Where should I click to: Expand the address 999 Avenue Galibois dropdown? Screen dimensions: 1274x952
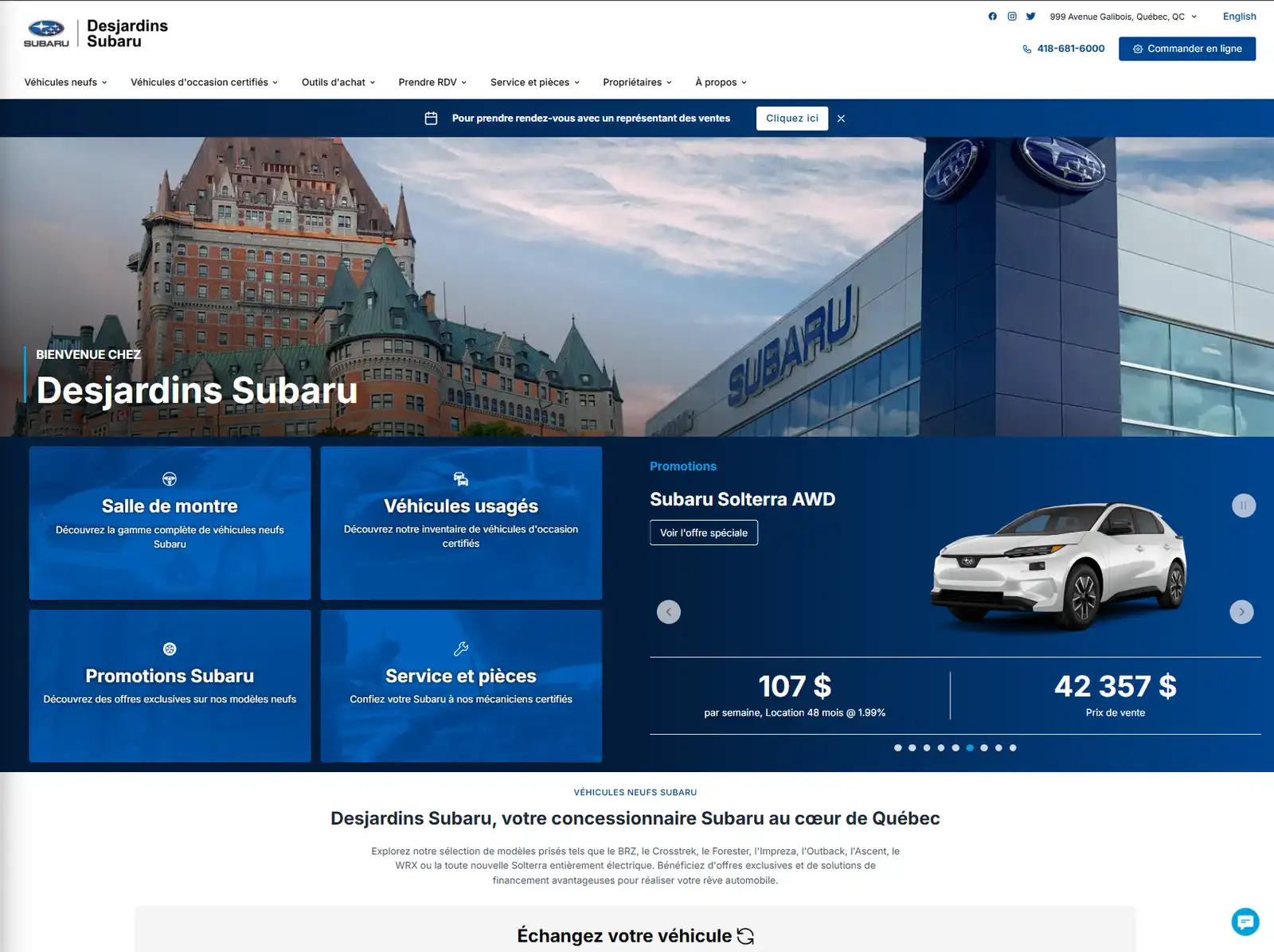[x=1123, y=17]
